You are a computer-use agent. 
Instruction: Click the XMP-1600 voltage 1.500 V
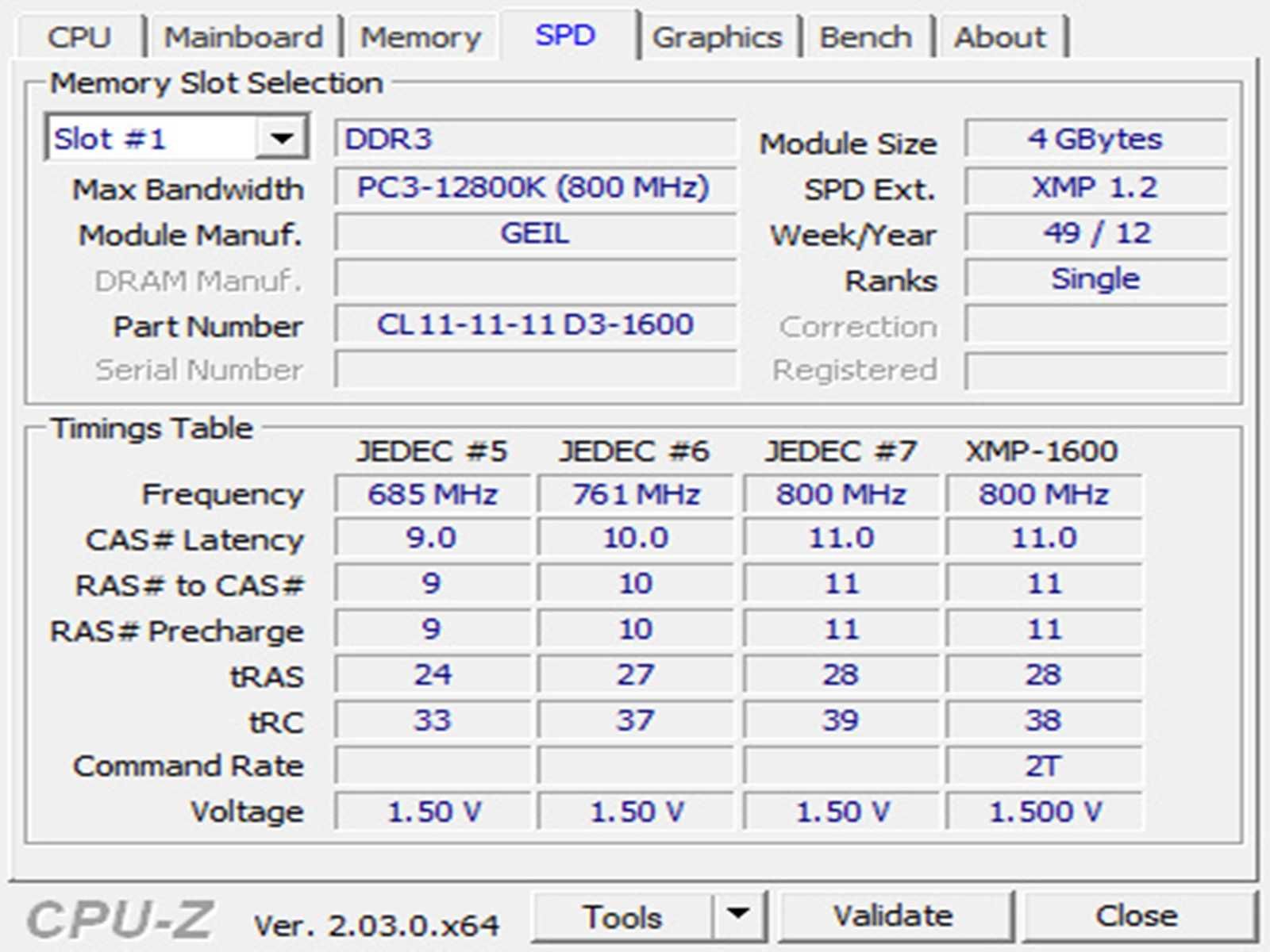[x=1045, y=812]
